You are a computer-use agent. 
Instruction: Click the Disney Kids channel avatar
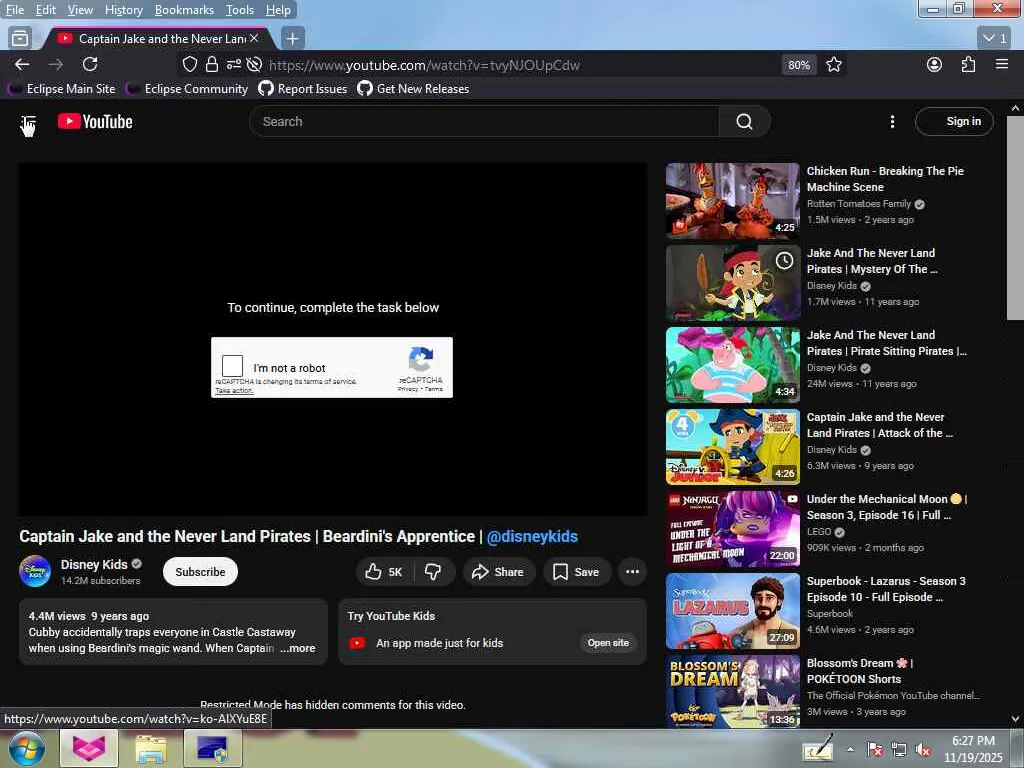tap(35, 571)
